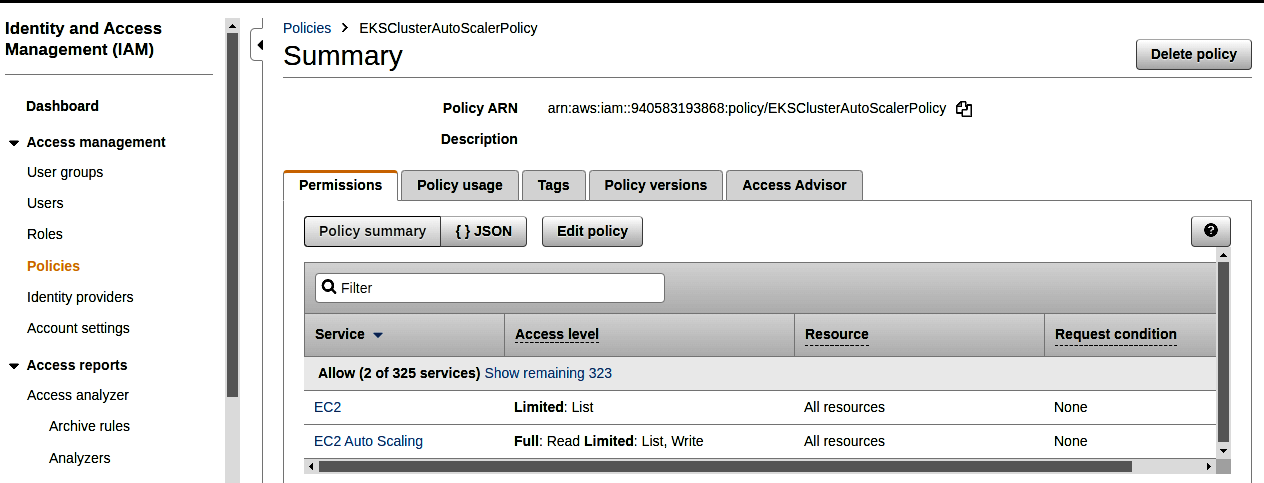The height and width of the screenshot is (483, 1264).
Task: Click 'All resources' in the EC2 row
Action: [844, 407]
